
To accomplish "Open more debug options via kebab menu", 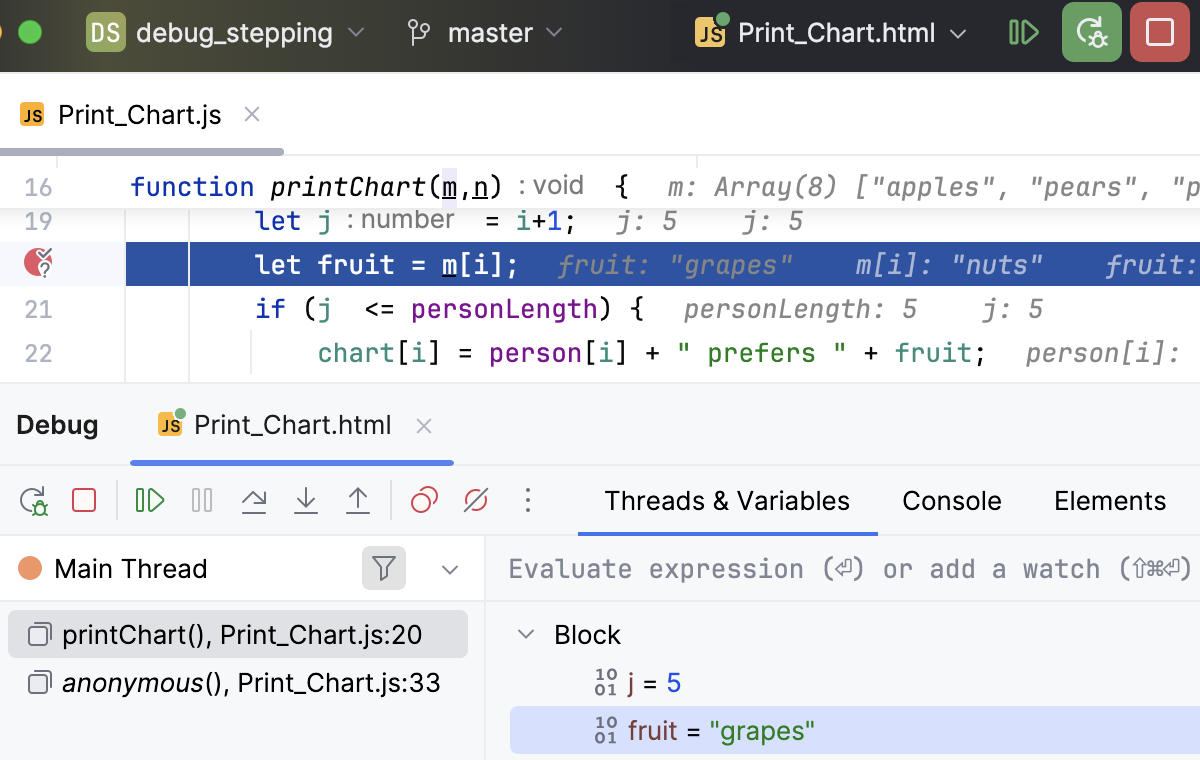I will point(527,500).
